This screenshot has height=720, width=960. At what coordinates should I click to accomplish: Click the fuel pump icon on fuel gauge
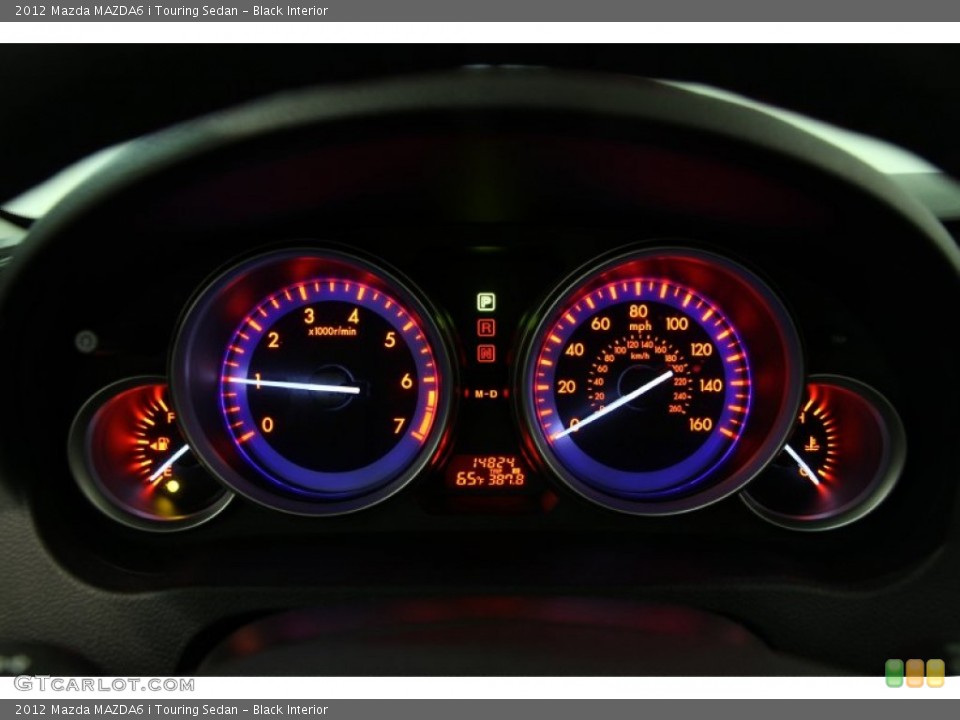pos(160,444)
